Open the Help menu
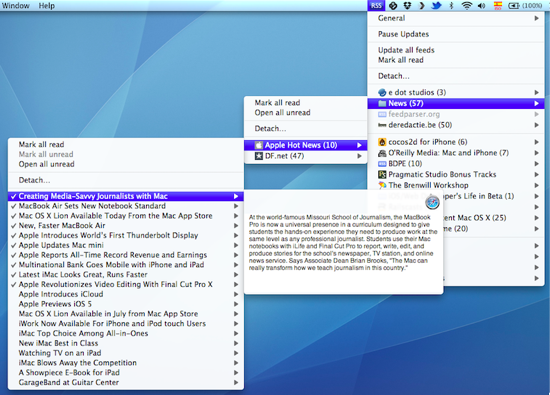 coord(47,6)
